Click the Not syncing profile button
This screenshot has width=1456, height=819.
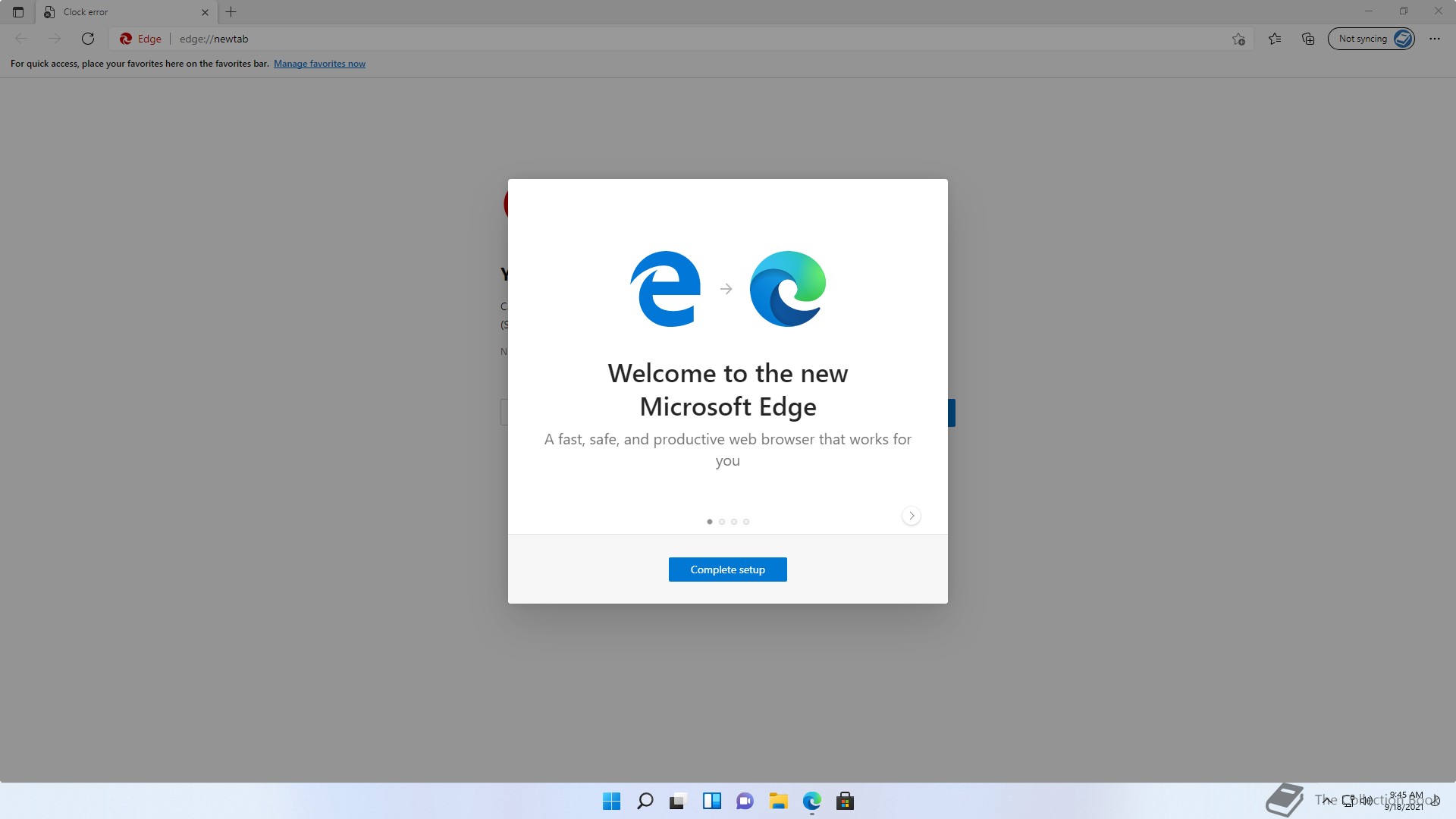[1371, 39]
